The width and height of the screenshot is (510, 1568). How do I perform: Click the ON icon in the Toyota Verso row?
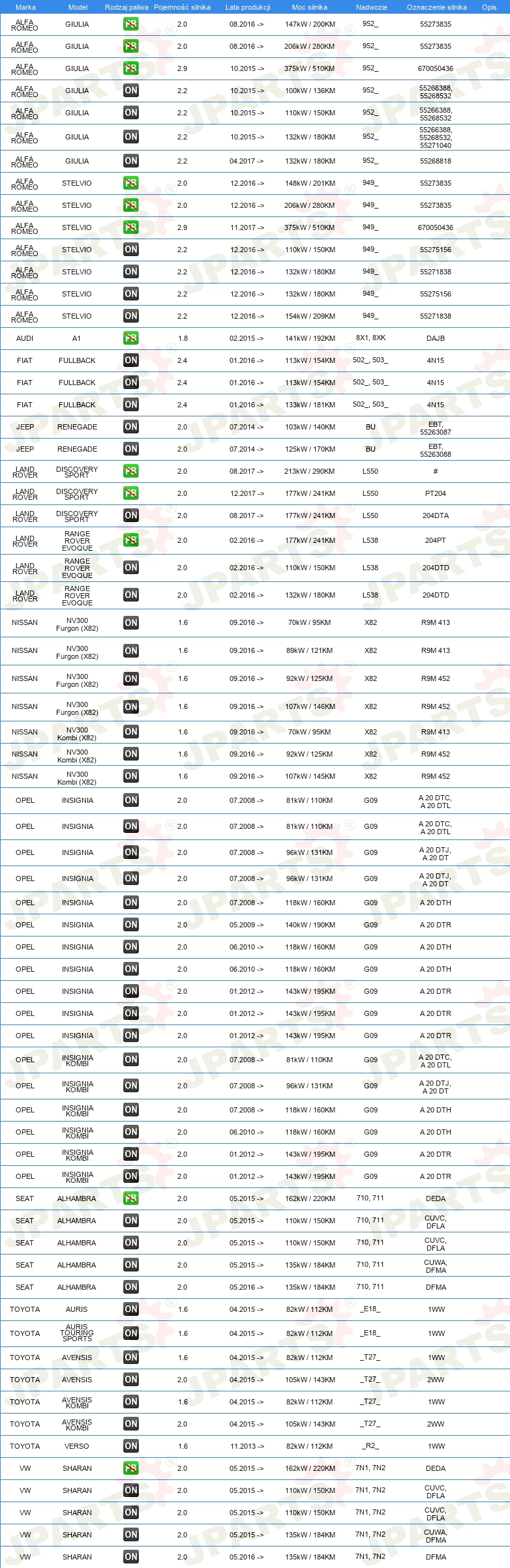(x=131, y=1446)
